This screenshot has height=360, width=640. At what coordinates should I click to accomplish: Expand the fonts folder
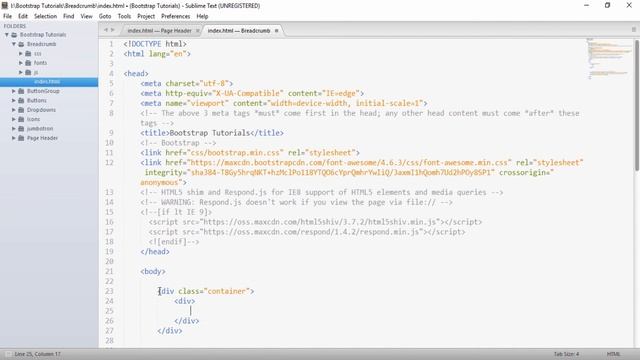tap(20, 63)
